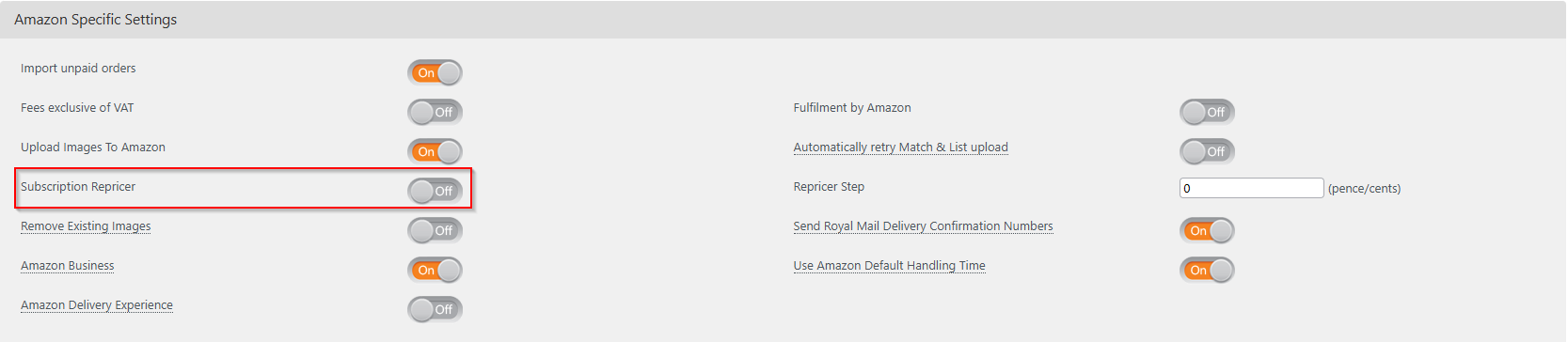Click the Repricer Step input field
The image size is (1568, 342).
[x=1251, y=188]
